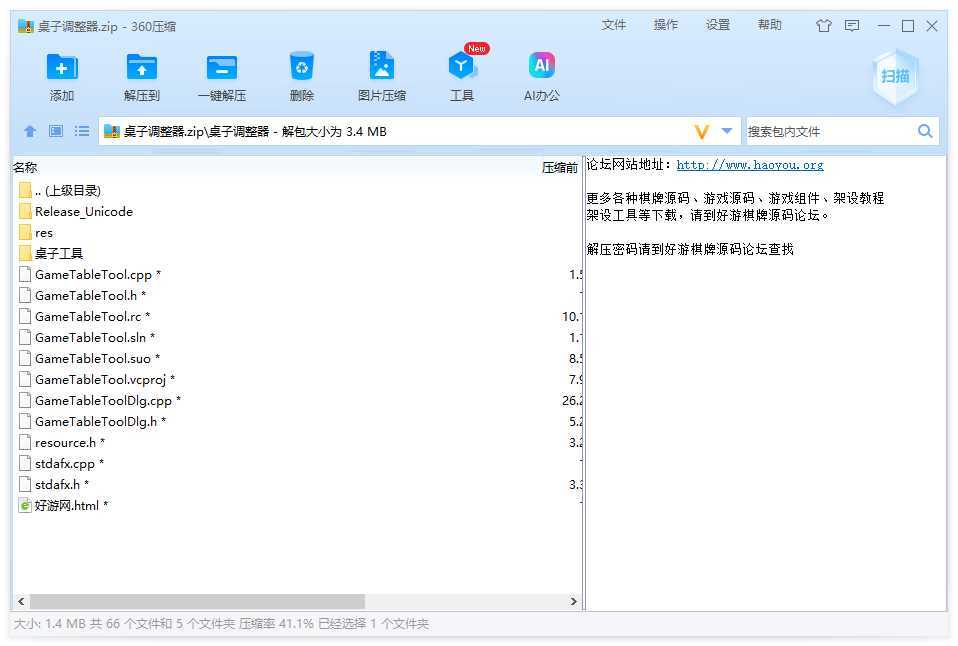
Task: Open the 设置 (Settings) menu
Action: point(718,25)
